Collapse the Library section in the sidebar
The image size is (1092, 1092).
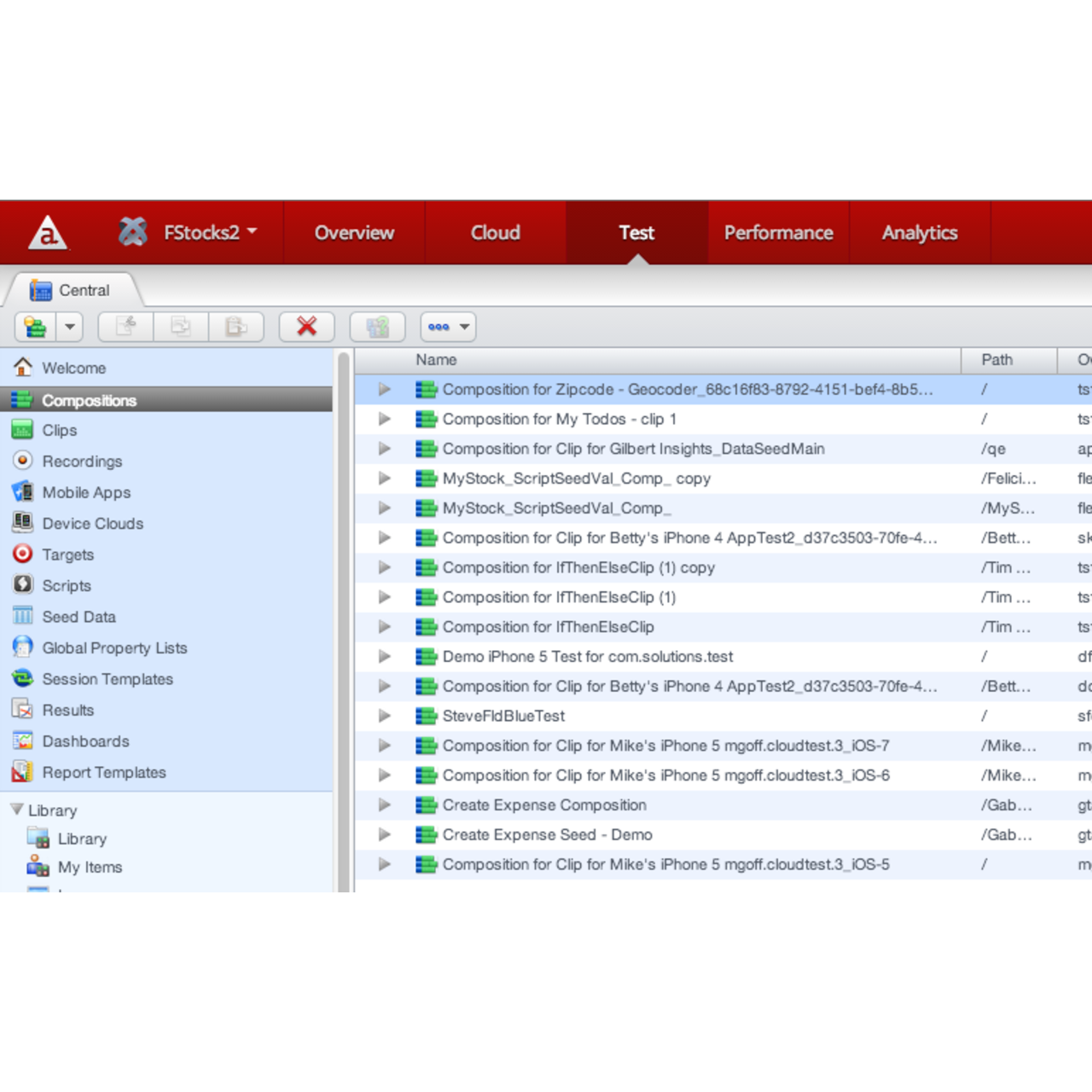point(15,810)
